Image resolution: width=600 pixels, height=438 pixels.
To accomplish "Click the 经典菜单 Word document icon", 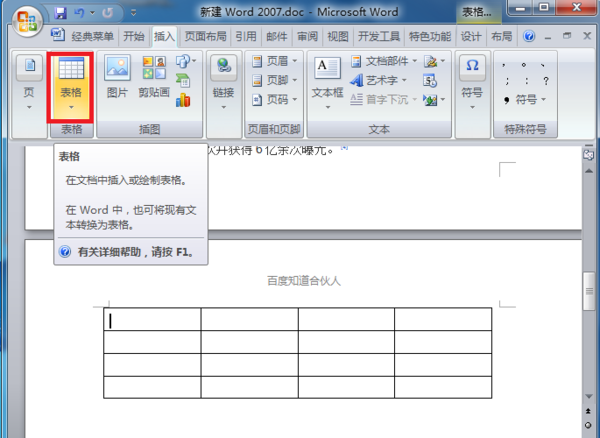I will [58, 35].
